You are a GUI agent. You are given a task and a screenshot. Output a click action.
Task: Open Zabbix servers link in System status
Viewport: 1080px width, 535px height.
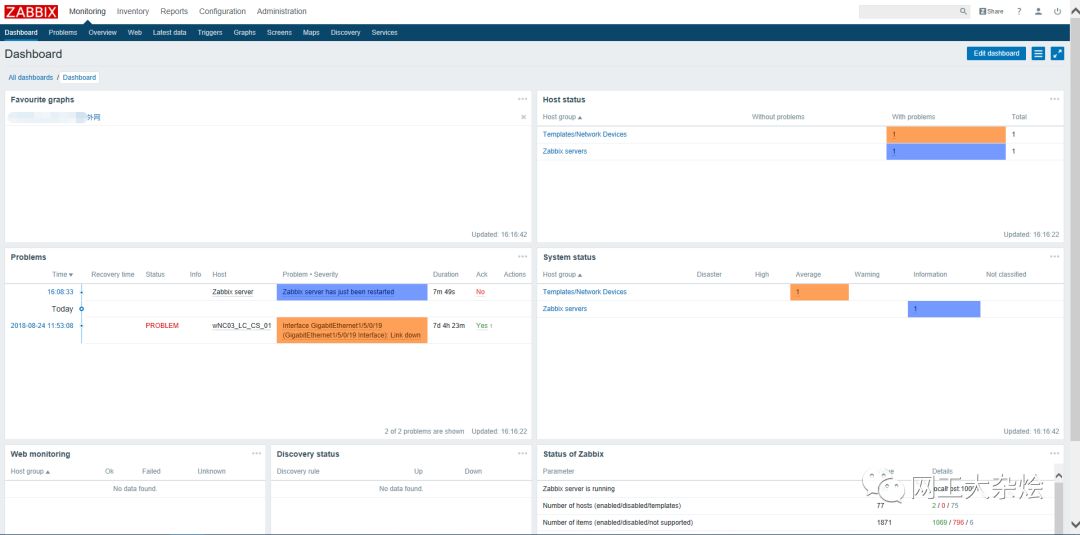(565, 309)
